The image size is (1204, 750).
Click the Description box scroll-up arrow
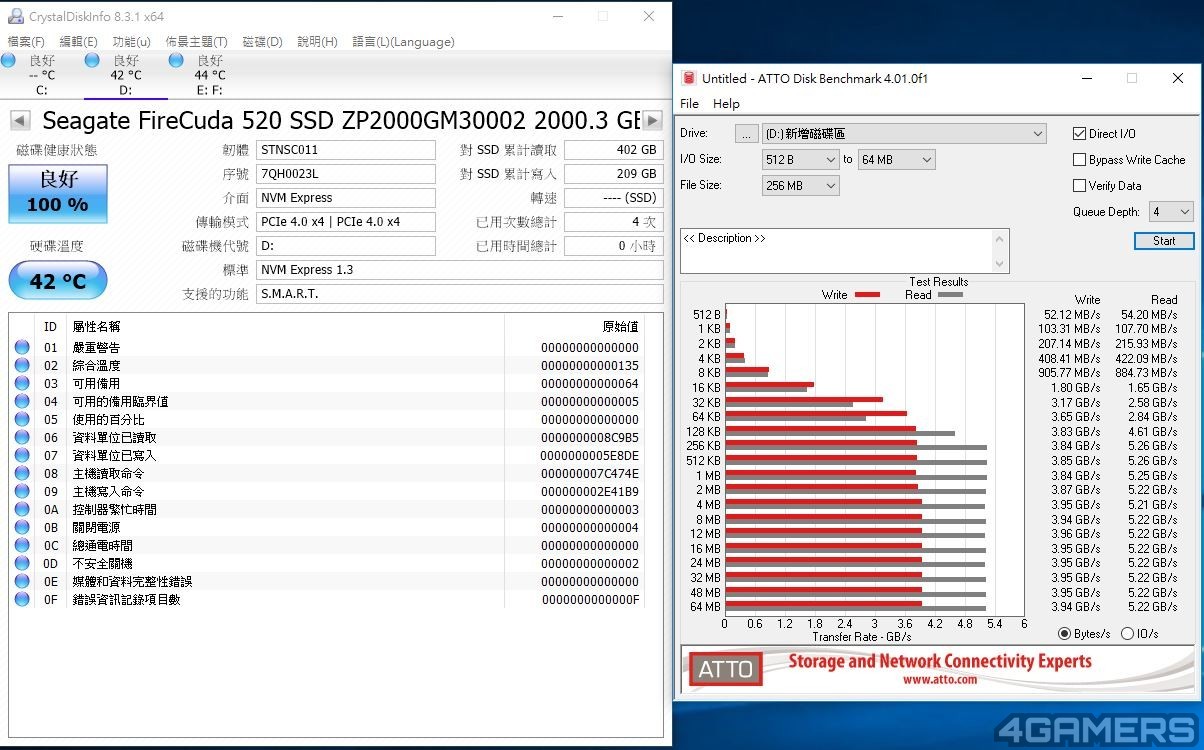click(x=1000, y=238)
